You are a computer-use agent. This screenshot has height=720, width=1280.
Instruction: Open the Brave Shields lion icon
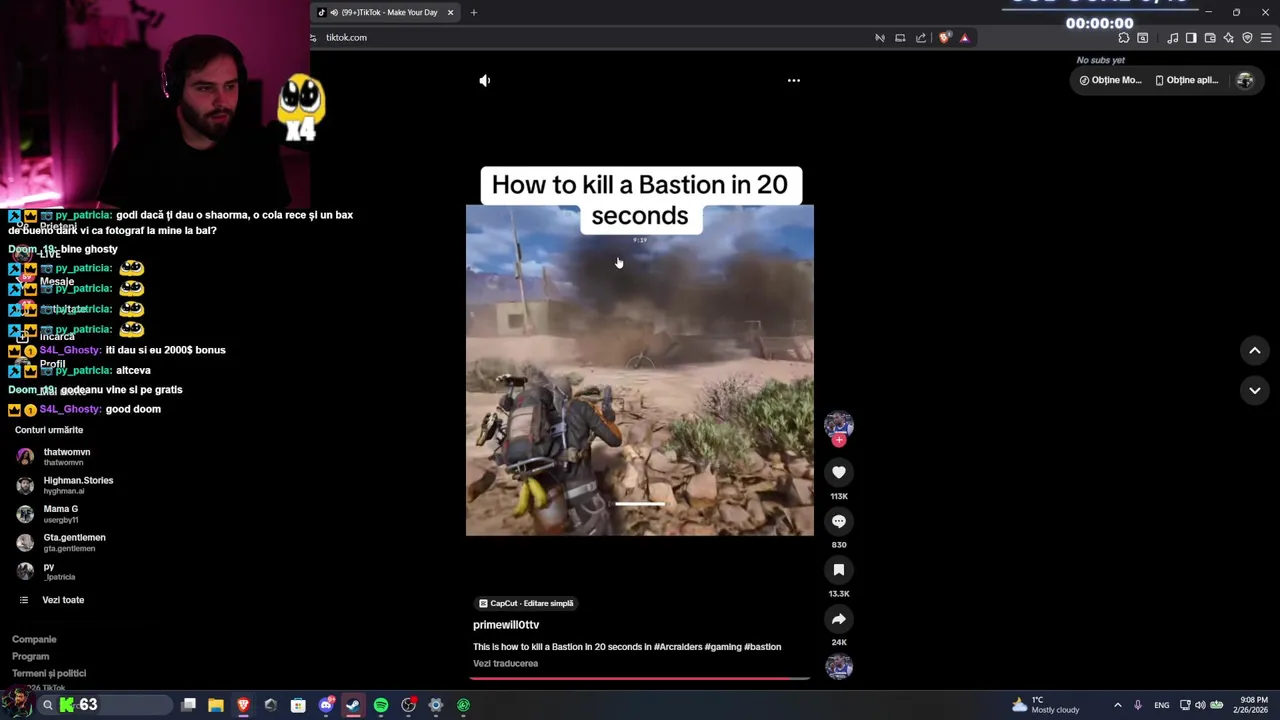[x=944, y=38]
